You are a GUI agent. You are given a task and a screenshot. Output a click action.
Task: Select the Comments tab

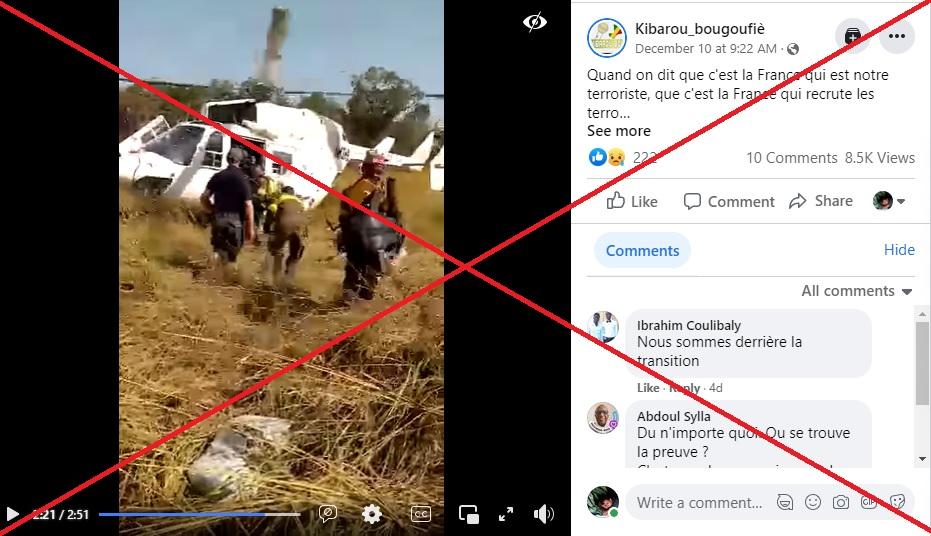[x=642, y=250]
